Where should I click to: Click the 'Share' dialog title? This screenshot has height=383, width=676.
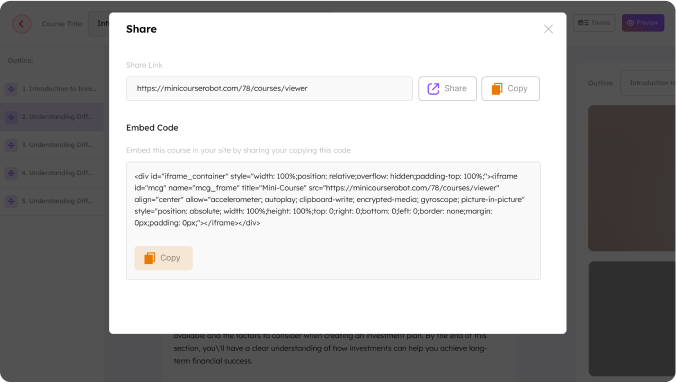click(x=141, y=29)
